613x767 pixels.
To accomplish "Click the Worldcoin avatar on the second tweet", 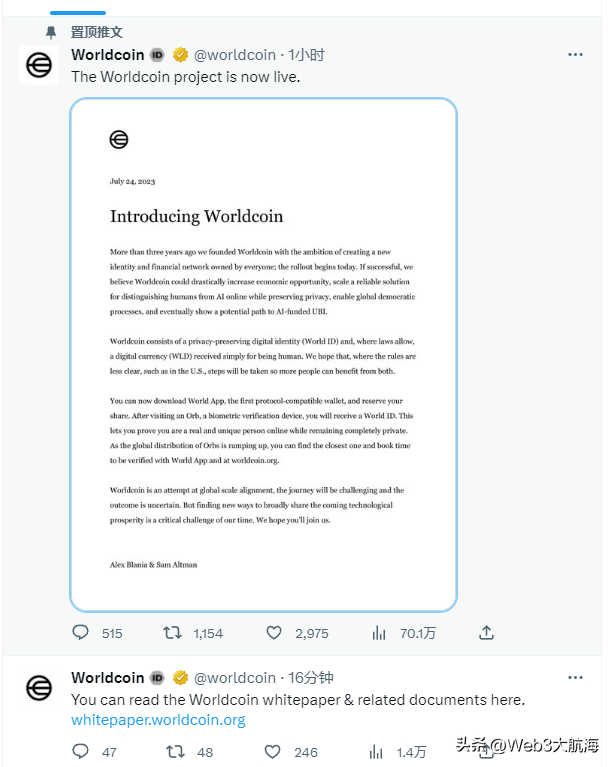I will click(39, 688).
